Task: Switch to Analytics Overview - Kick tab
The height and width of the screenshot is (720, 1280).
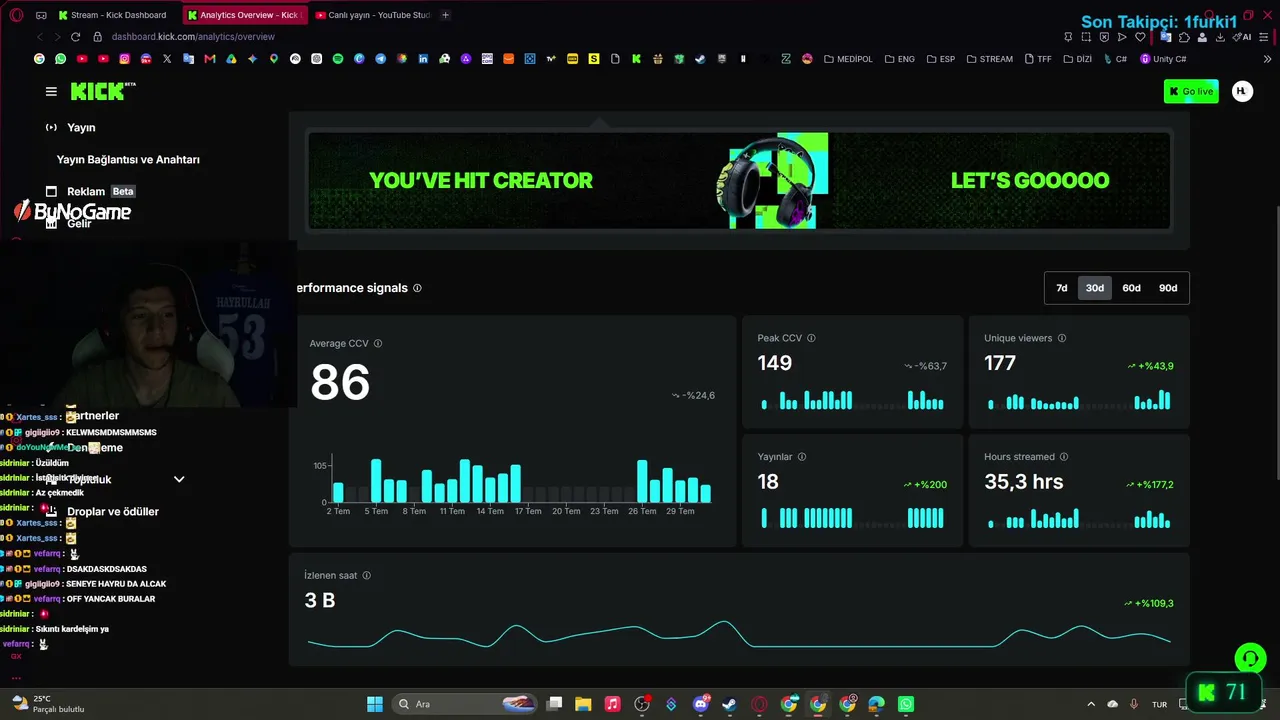Action: 246,15
